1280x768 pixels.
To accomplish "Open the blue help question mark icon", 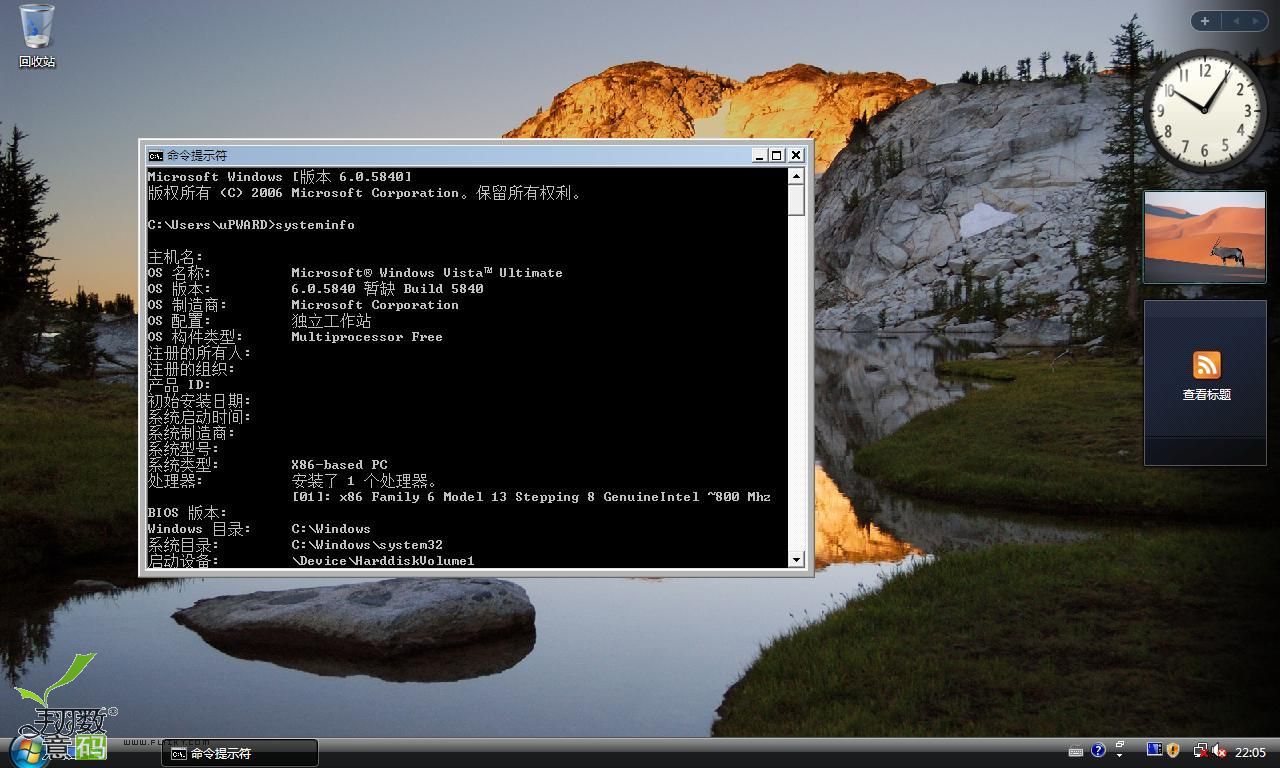I will (1098, 750).
